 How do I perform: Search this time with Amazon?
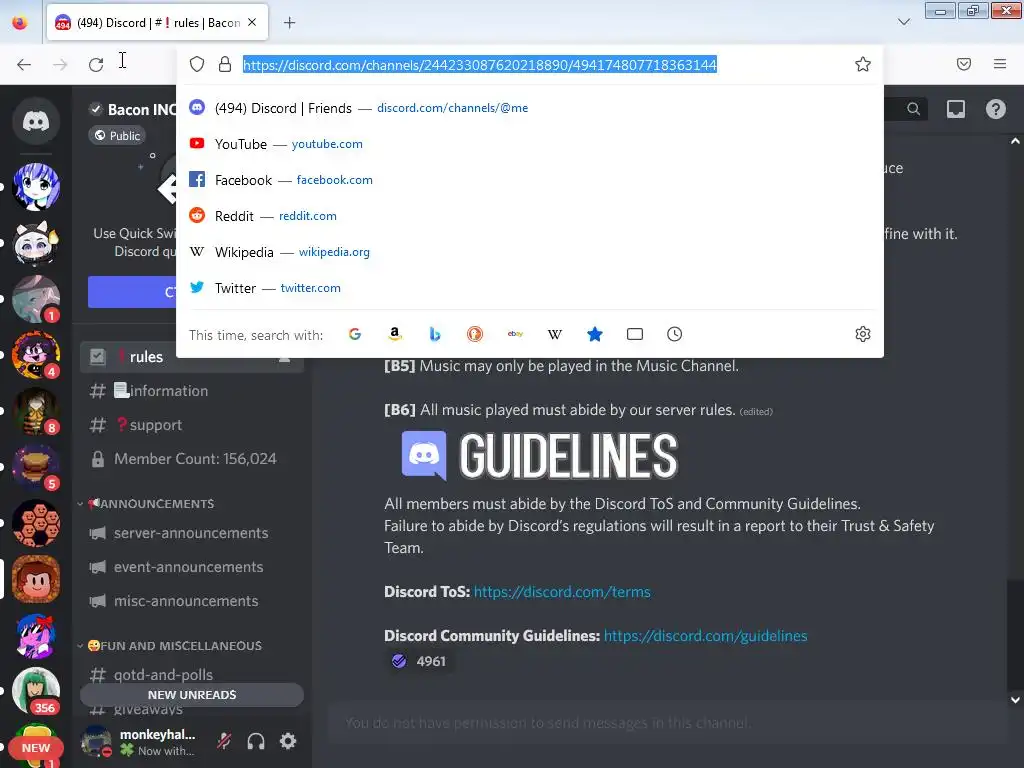click(394, 334)
